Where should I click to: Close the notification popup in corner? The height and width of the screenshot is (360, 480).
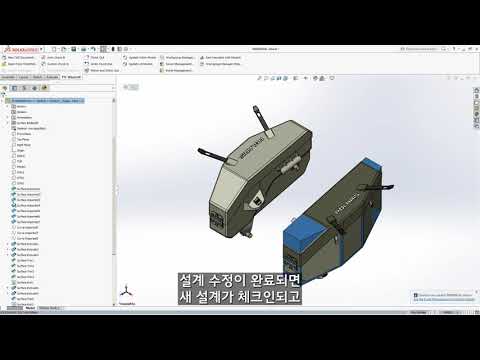pos(476,292)
